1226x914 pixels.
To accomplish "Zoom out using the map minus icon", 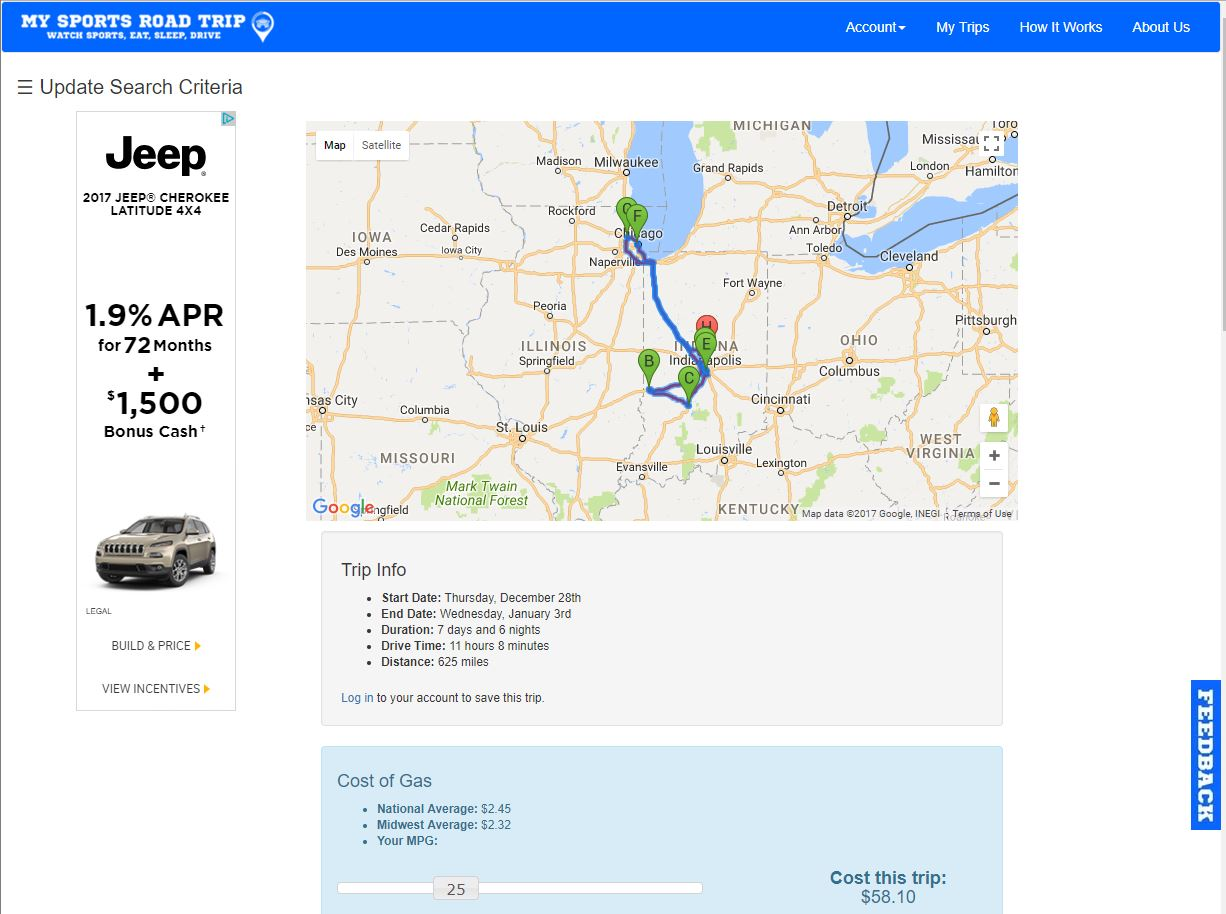I will click(x=994, y=483).
